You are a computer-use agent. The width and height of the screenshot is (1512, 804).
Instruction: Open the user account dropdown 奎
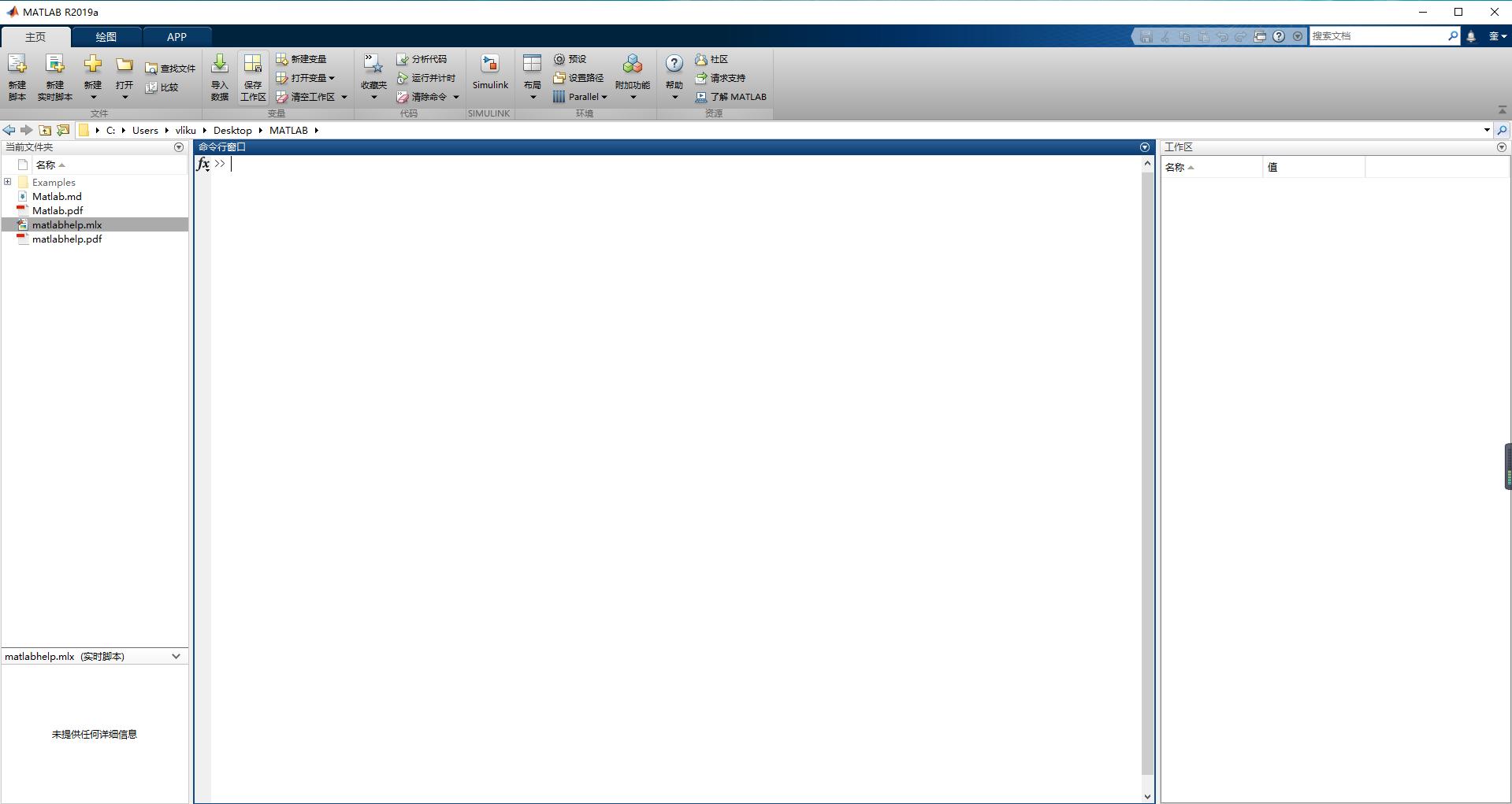point(1498,36)
